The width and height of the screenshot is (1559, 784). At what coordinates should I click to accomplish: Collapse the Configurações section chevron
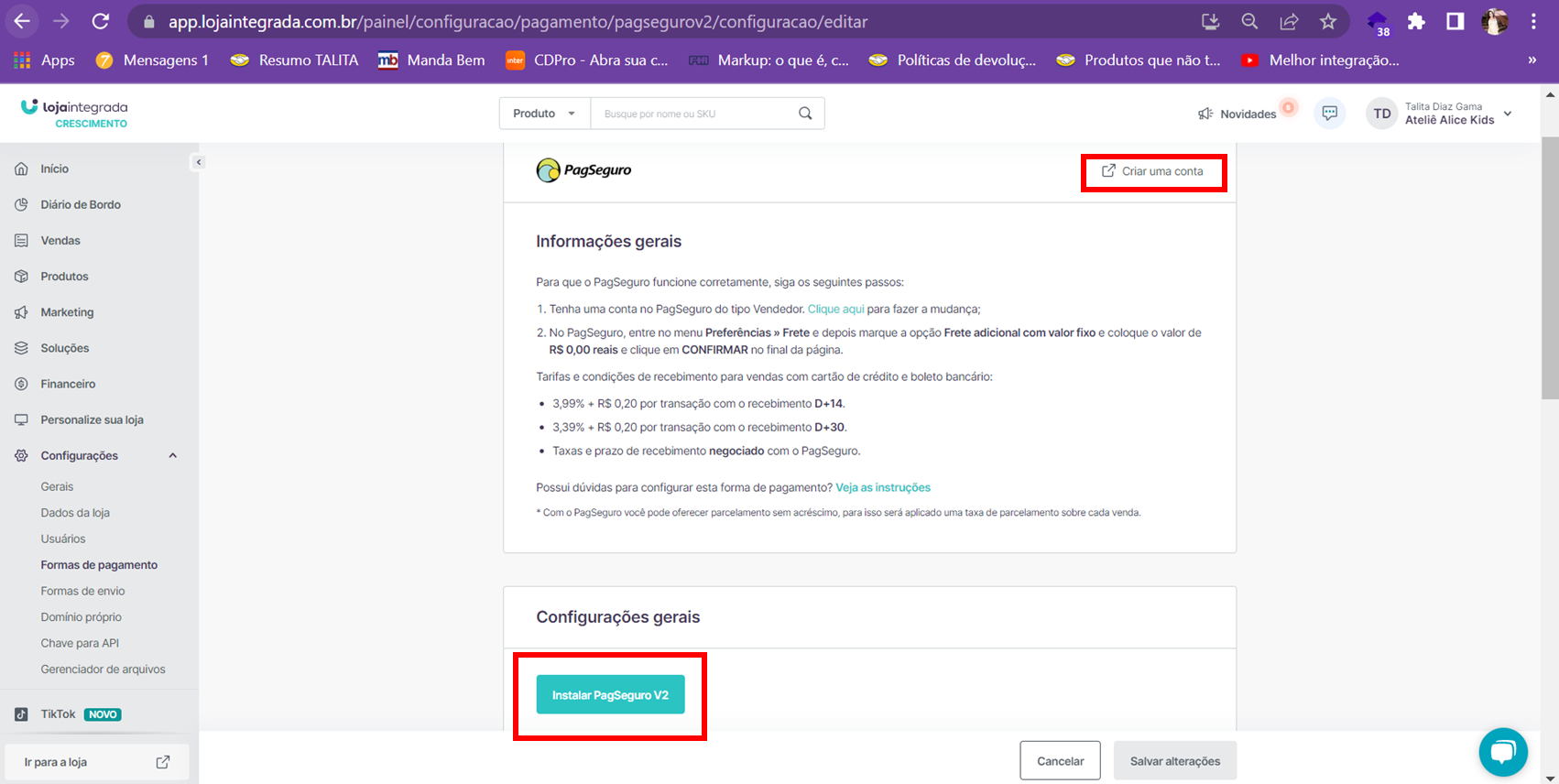pyautogui.click(x=172, y=455)
